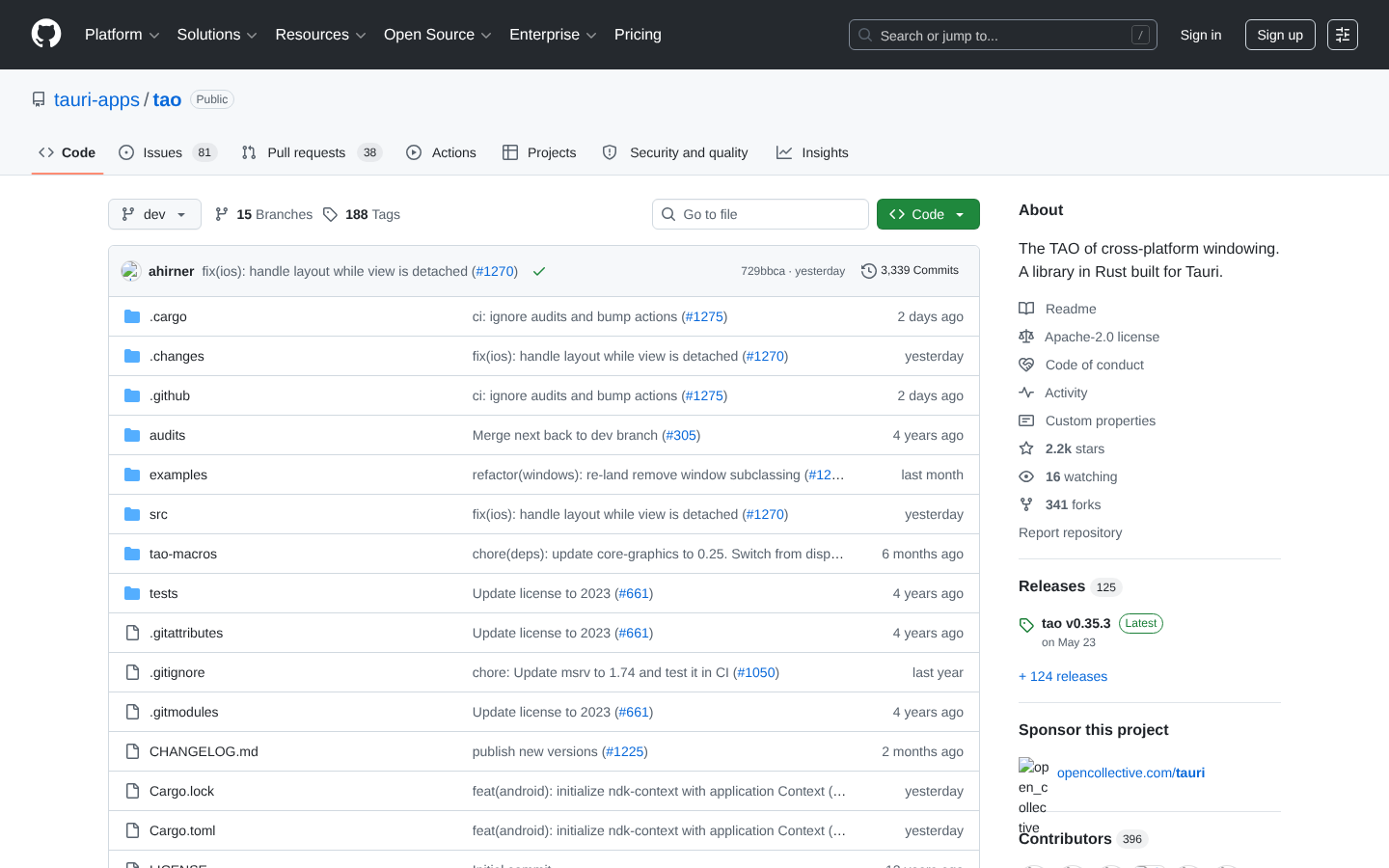Click the .changes folder icon
This screenshot has height=868, width=1389.
coord(132,356)
